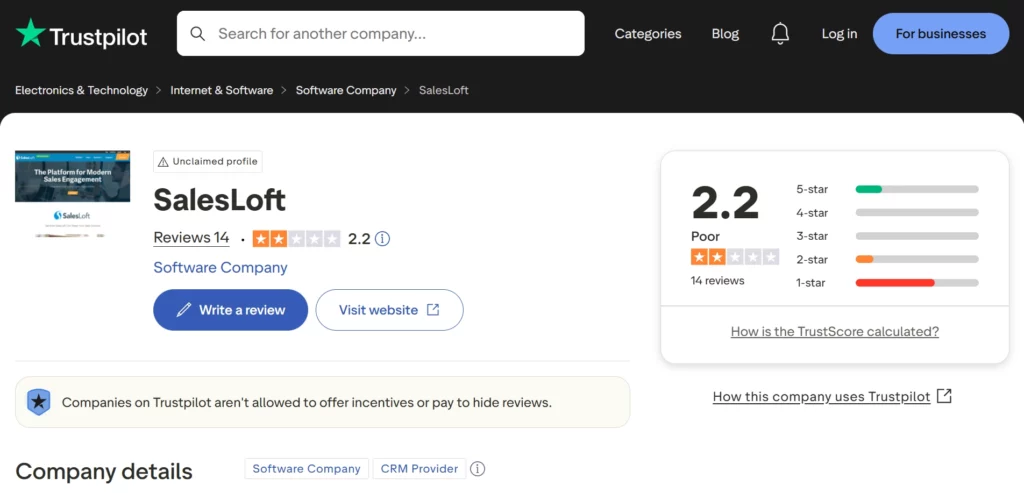
Task: Open the Software Company category link under SalesLoft
Action: [220, 268]
